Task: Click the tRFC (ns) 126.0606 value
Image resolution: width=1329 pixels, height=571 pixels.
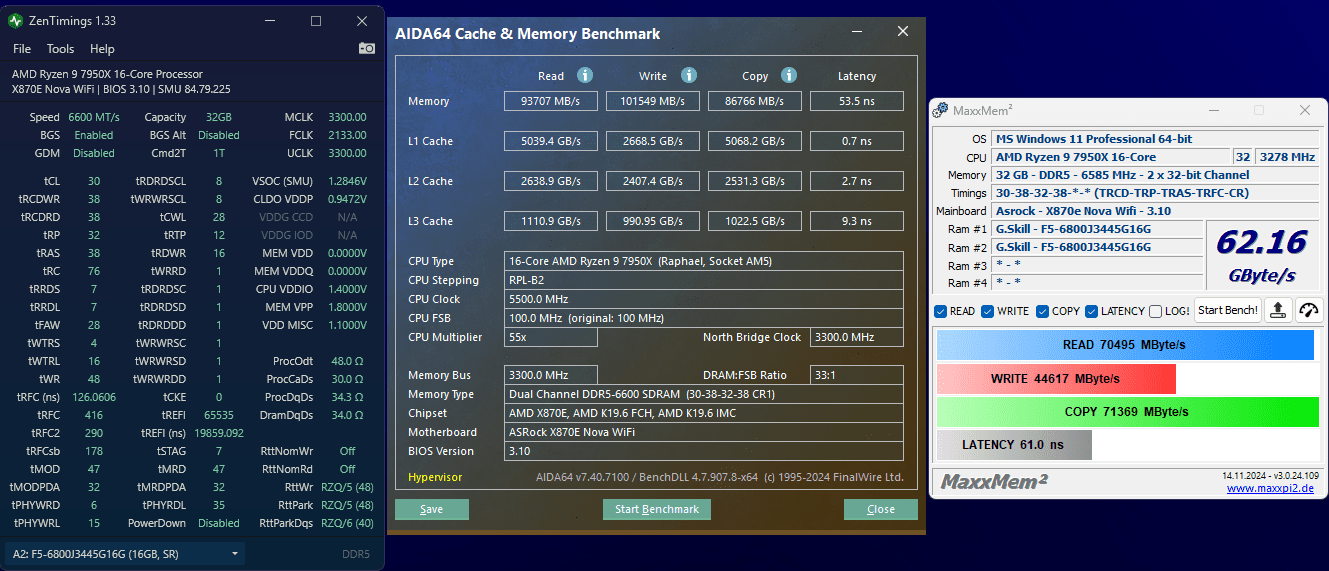Action: point(94,397)
